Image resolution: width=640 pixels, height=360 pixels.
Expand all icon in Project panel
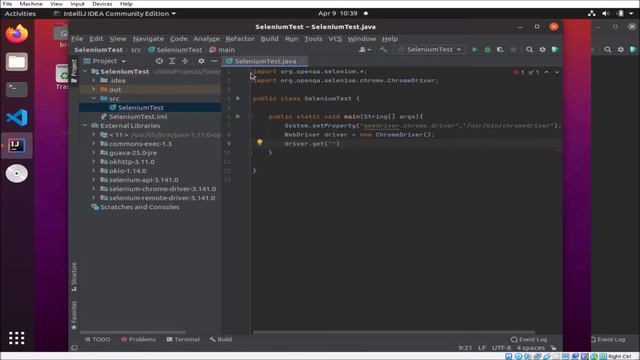pos(172,61)
